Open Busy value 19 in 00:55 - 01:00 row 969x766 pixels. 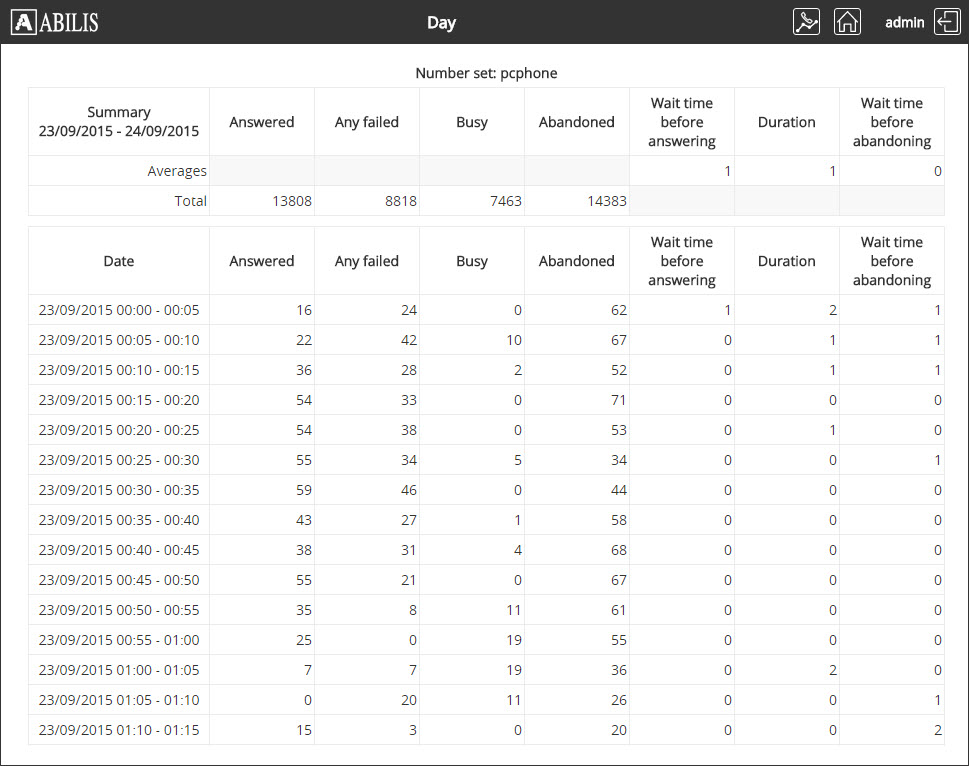pyautogui.click(x=514, y=640)
